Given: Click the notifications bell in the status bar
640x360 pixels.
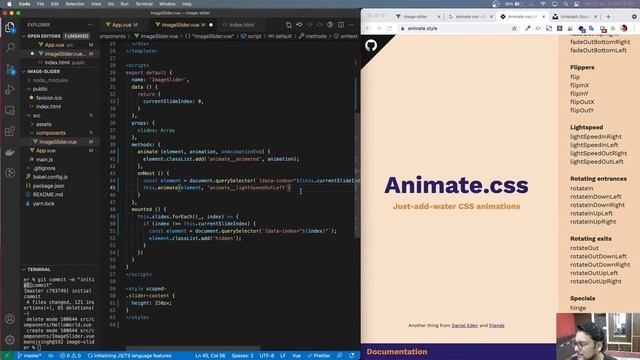Looking at the screenshot, I should click(351, 356).
